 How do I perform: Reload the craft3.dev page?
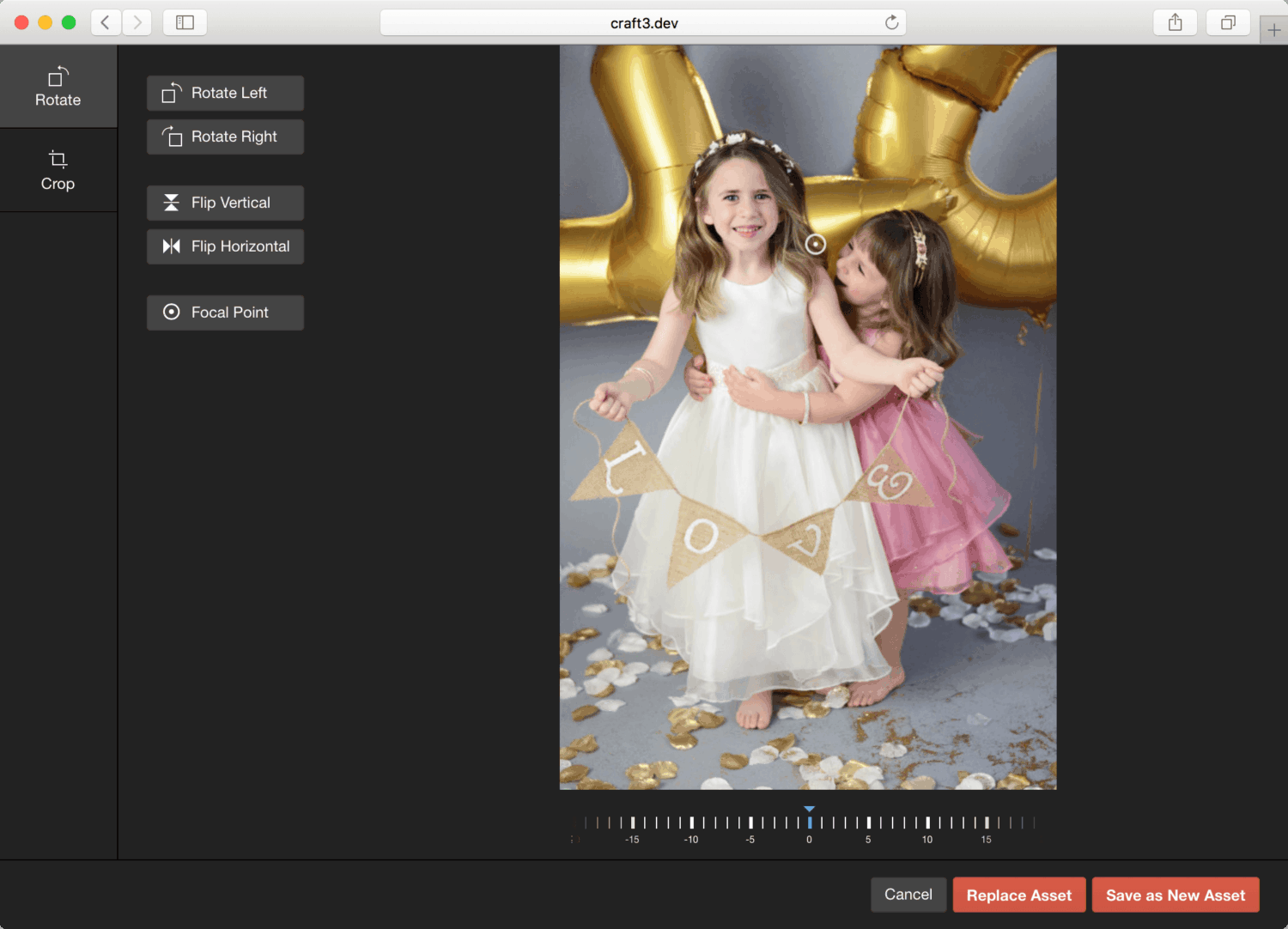(891, 22)
